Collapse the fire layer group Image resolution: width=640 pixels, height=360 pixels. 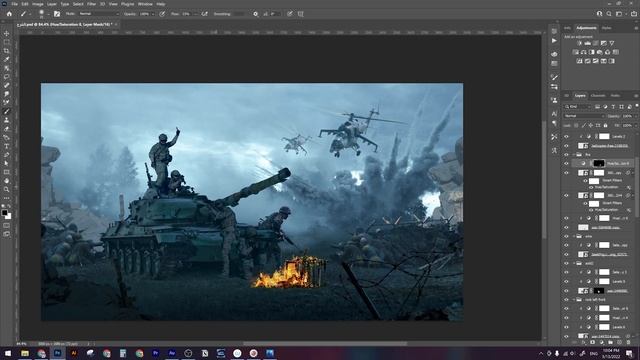tap(574, 155)
